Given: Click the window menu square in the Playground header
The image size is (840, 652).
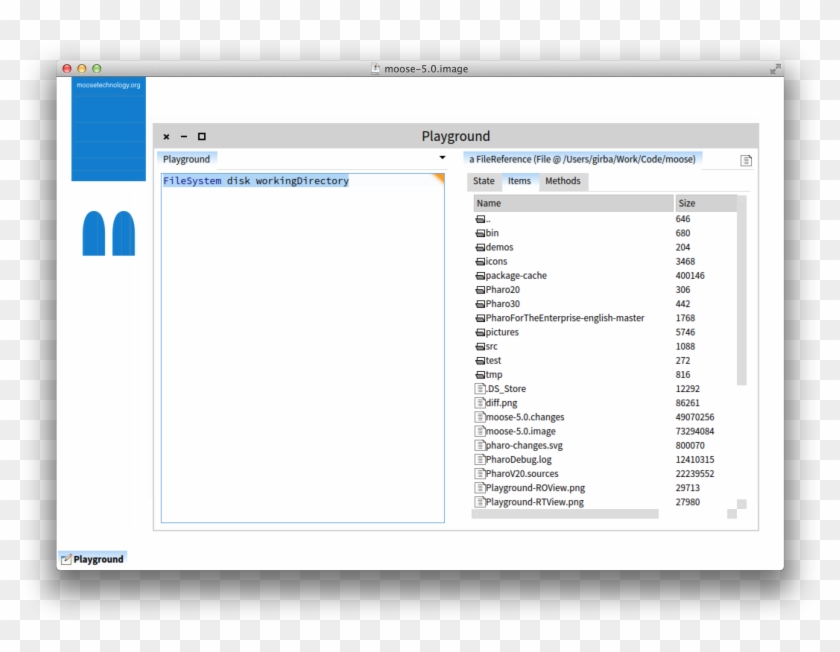Looking at the screenshot, I should click(200, 136).
